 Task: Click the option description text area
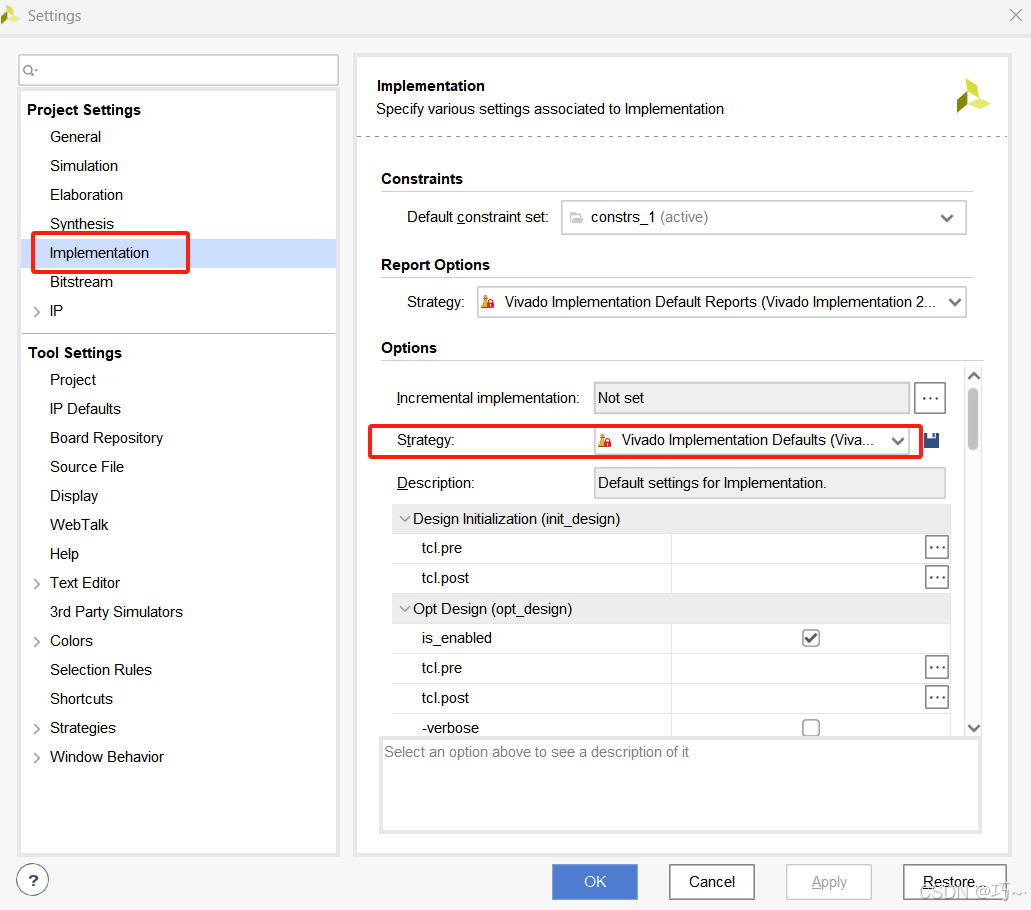tap(681, 786)
